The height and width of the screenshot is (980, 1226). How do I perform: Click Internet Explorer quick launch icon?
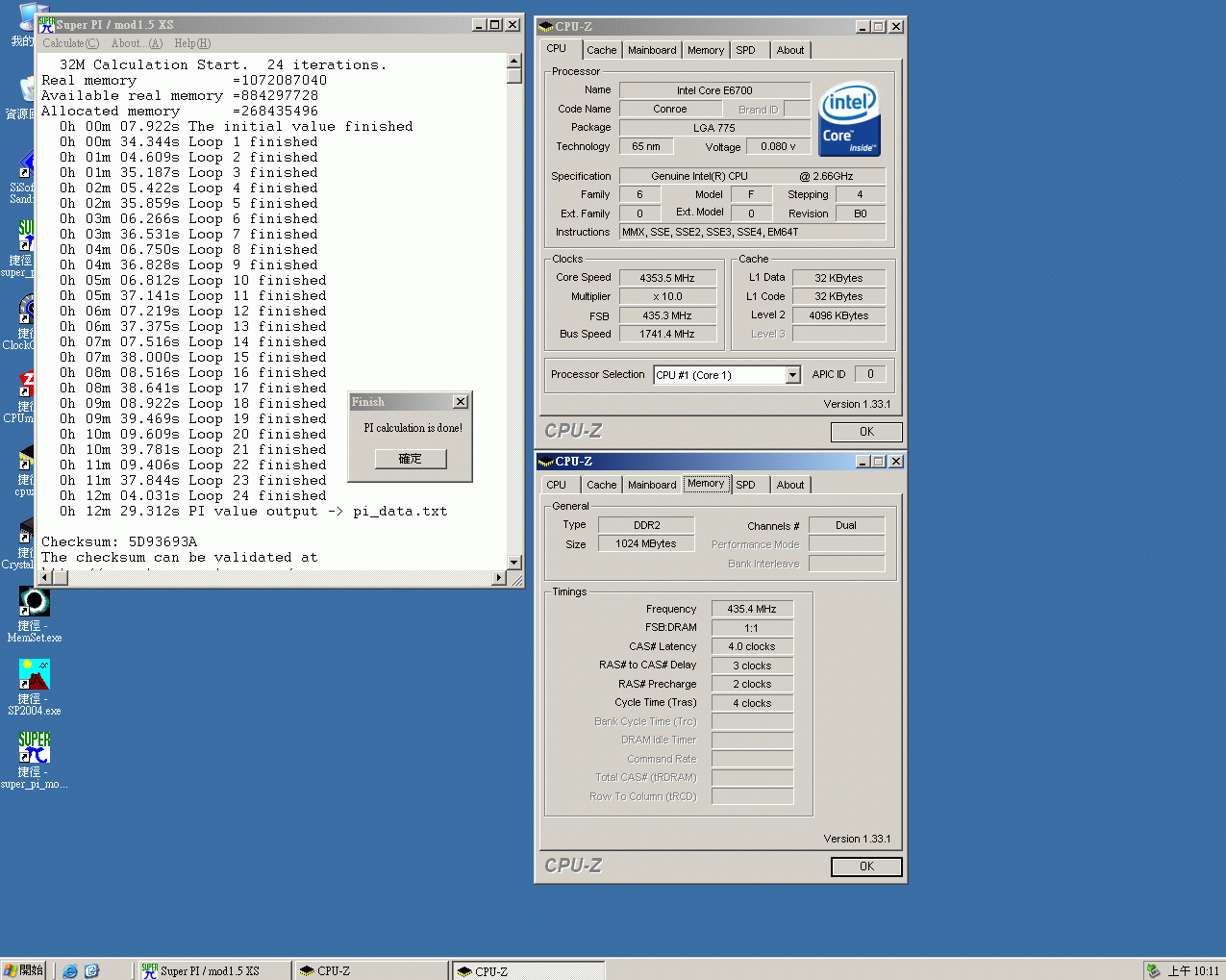pos(70,971)
